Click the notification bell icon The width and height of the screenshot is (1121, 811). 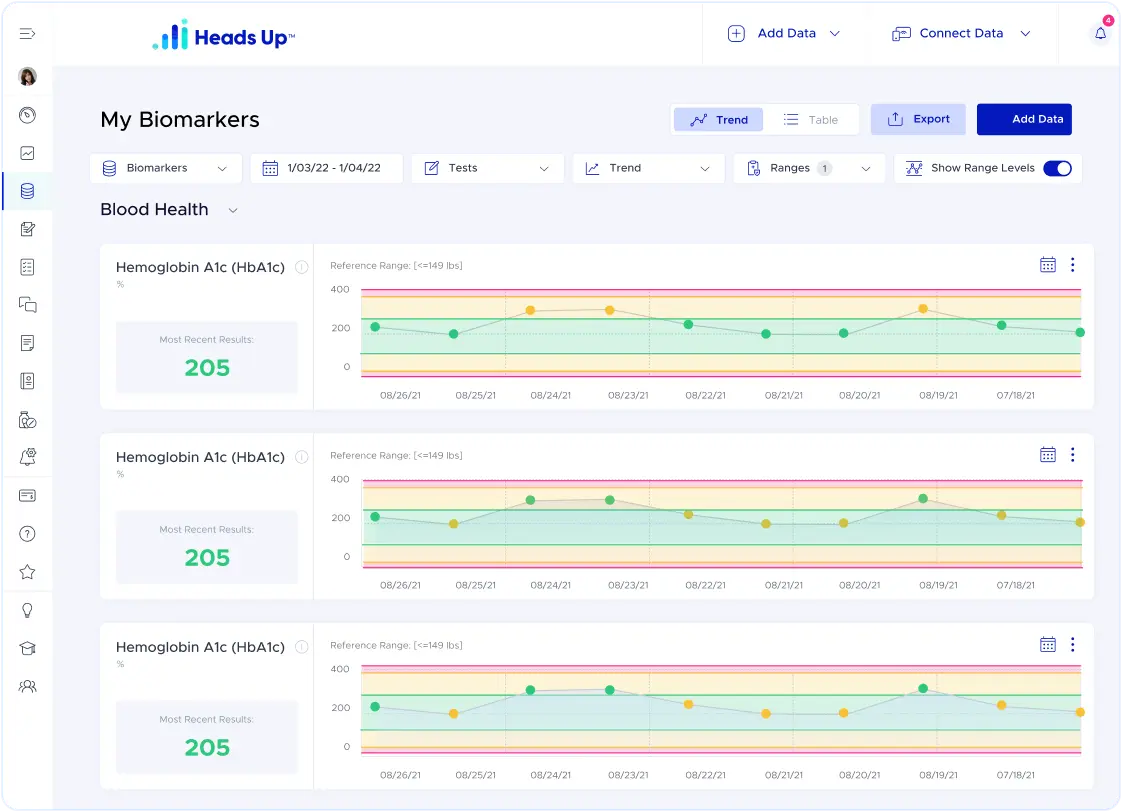tap(1100, 33)
